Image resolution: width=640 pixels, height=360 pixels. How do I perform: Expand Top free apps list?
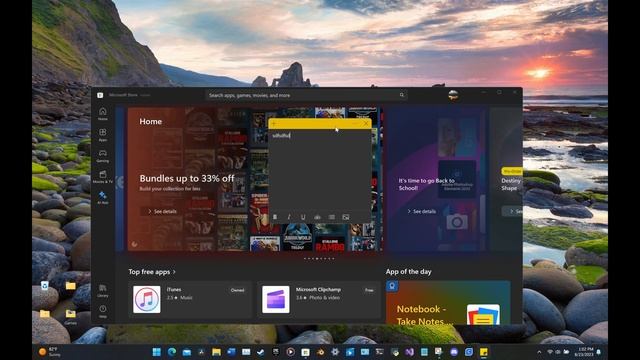coord(152,272)
